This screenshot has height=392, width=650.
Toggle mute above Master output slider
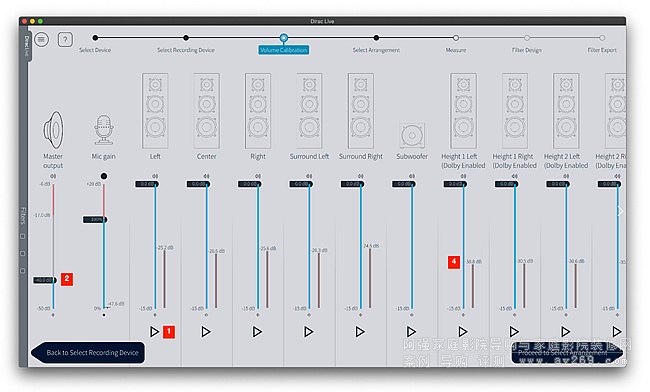[x=53, y=176]
